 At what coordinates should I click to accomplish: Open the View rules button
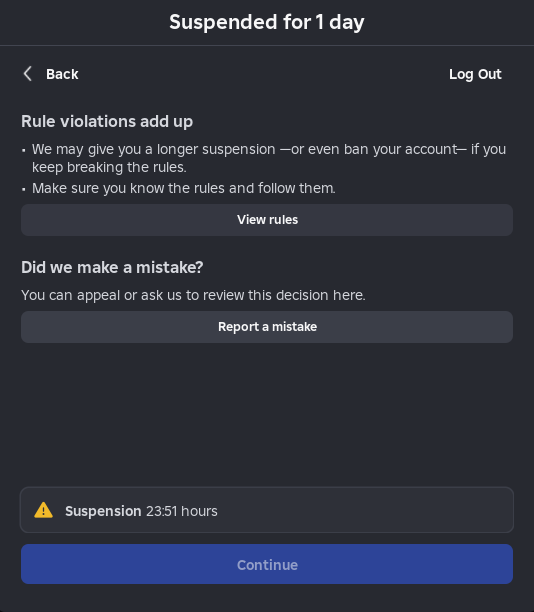tap(267, 220)
